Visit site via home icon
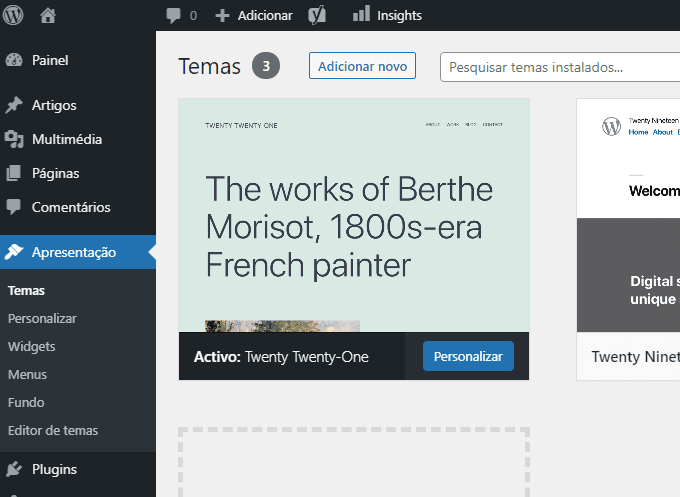This screenshot has height=497, width=680. [x=48, y=16]
